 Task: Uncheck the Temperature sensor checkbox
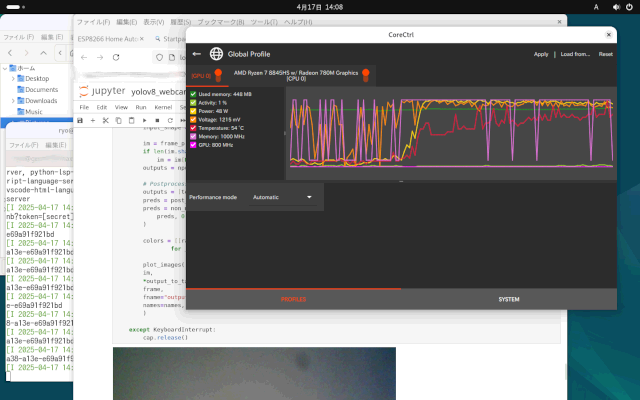click(193, 128)
